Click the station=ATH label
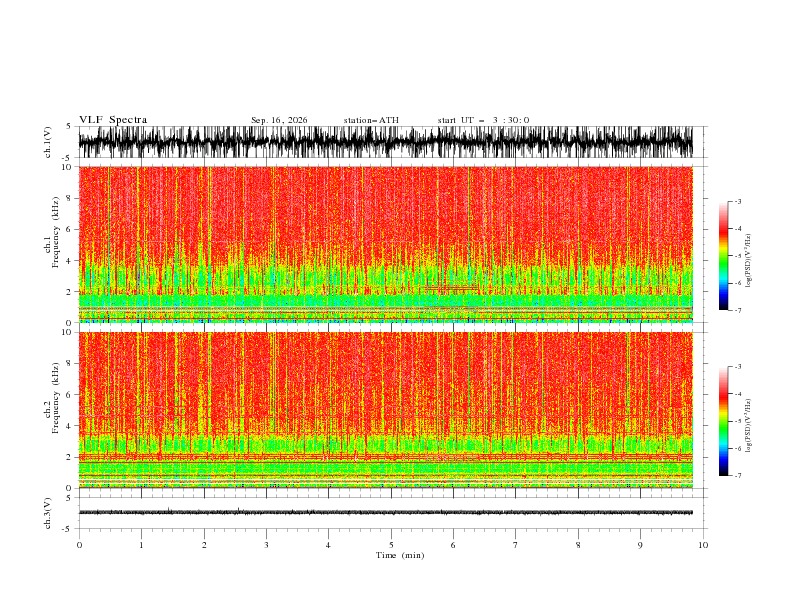Viewport: 792px width, 612px height. (x=371, y=120)
